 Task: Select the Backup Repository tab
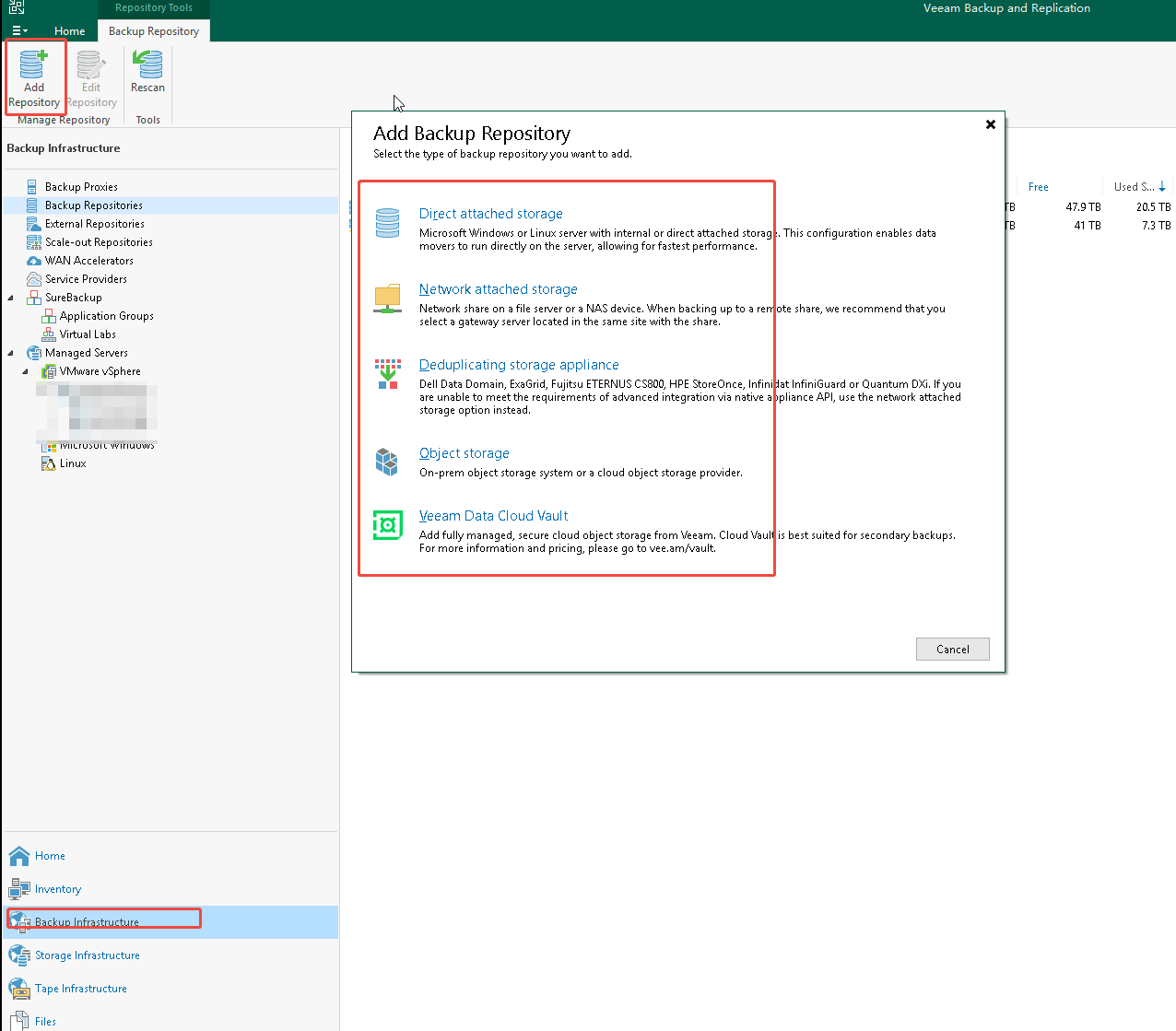point(153,30)
